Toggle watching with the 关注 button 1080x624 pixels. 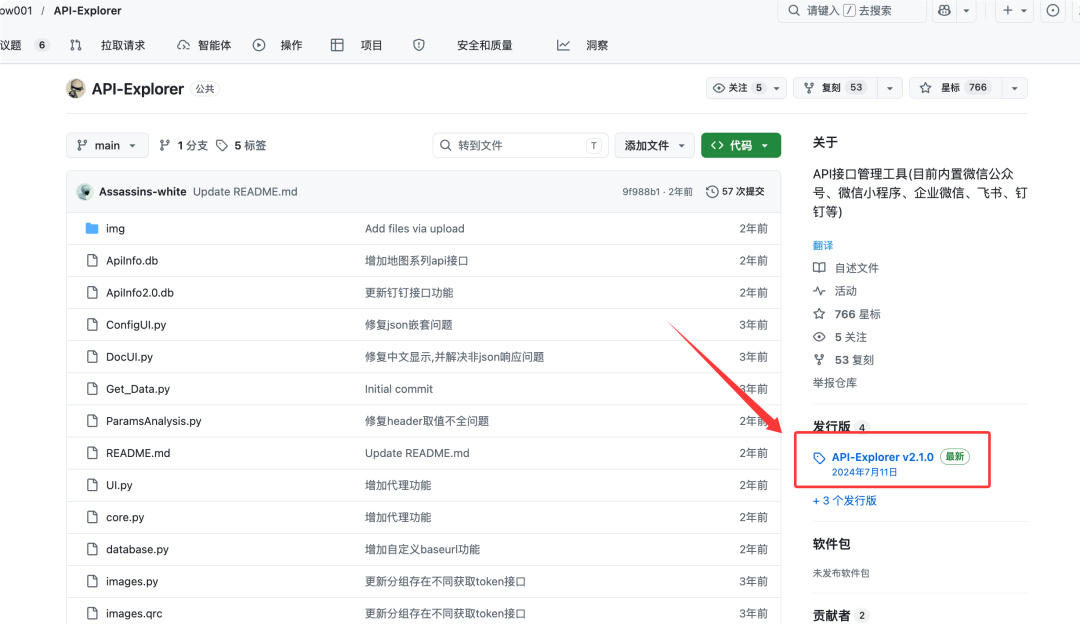(737, 88)
